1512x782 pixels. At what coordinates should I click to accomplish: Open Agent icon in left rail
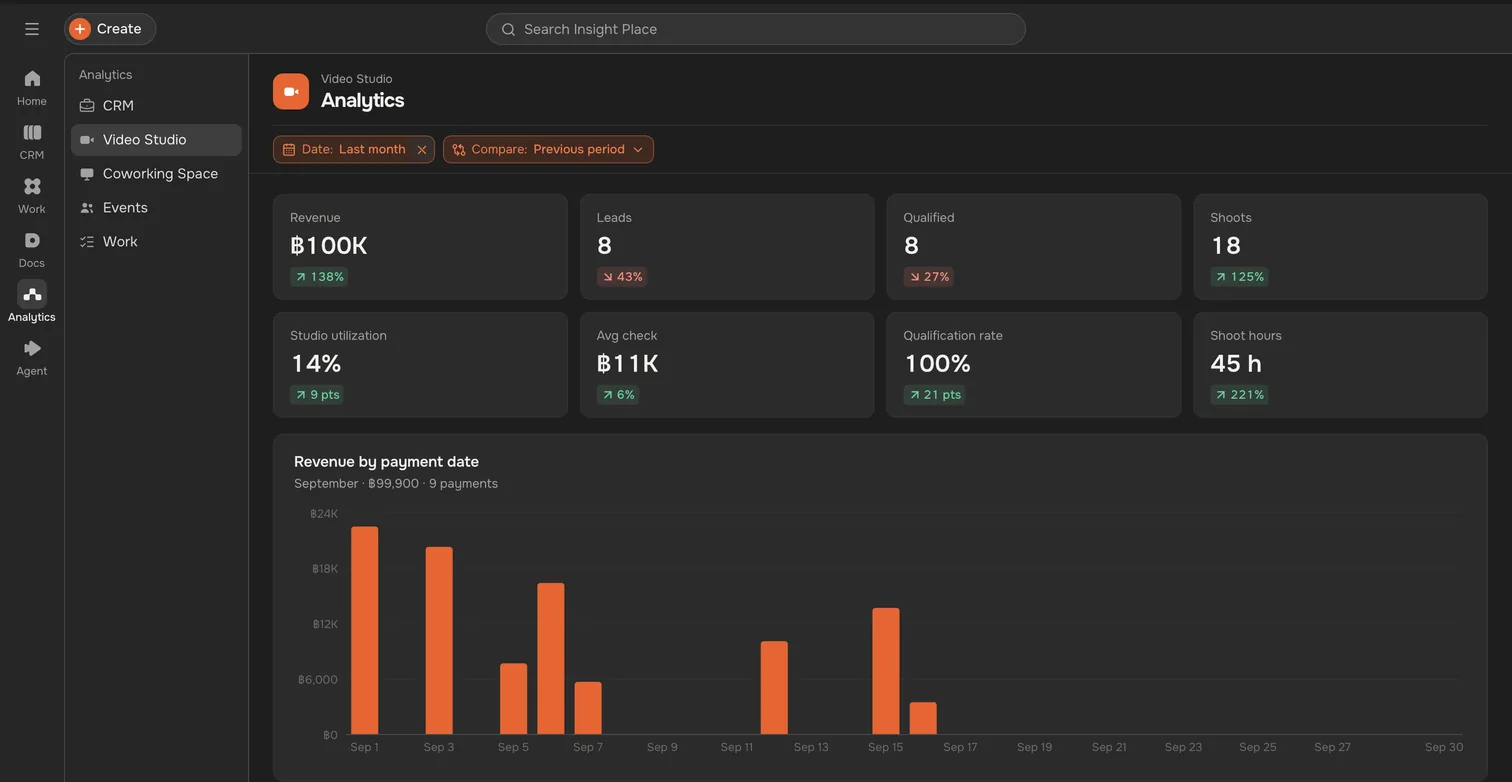pos(32,357)
